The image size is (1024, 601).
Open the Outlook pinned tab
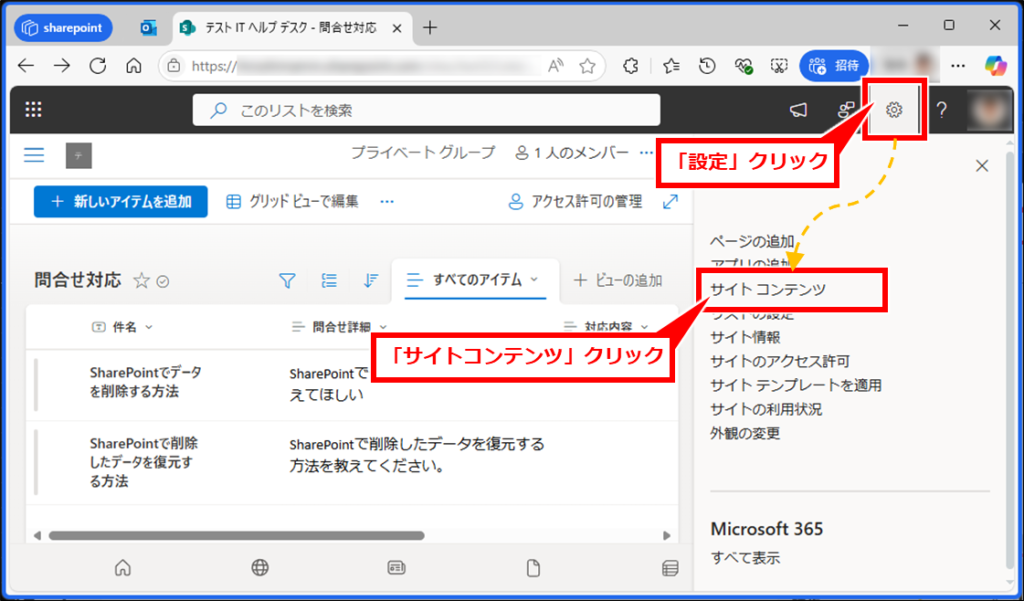click(149, 27)
